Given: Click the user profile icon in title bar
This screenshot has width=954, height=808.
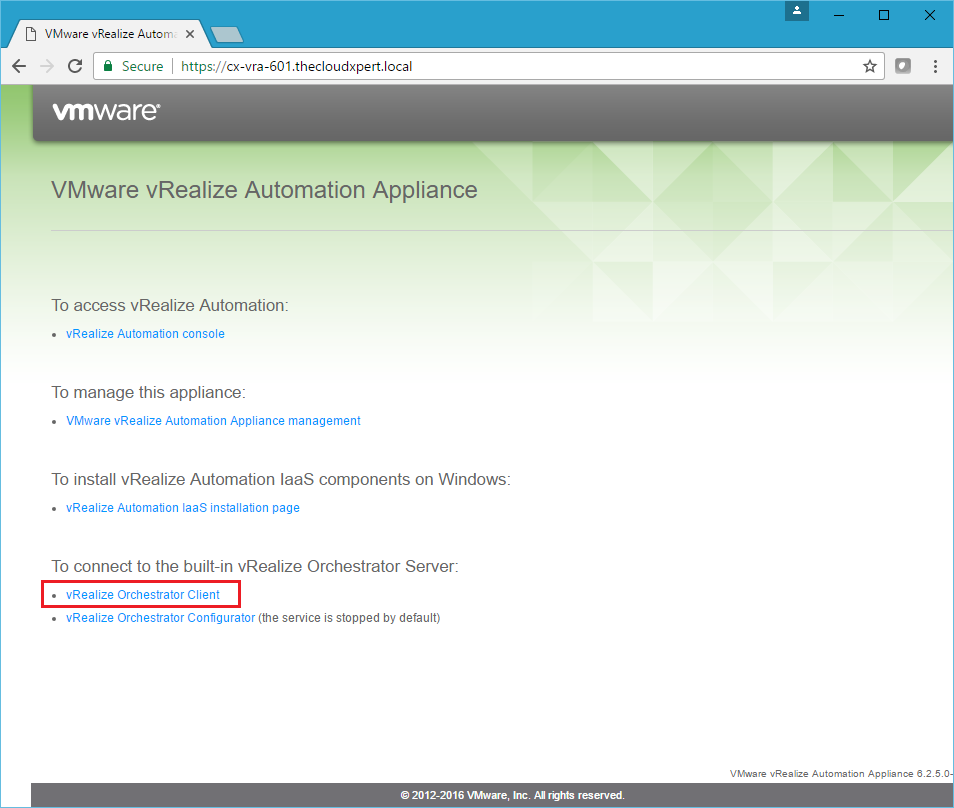Looking at the screenshot, I should point(797,11).
